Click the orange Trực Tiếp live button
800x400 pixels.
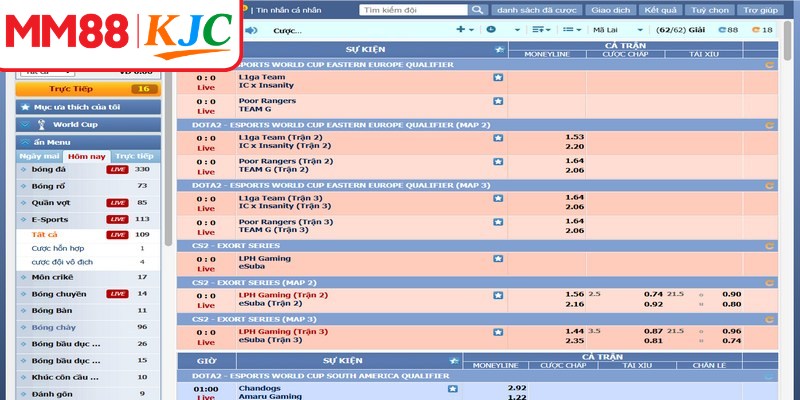88,89
